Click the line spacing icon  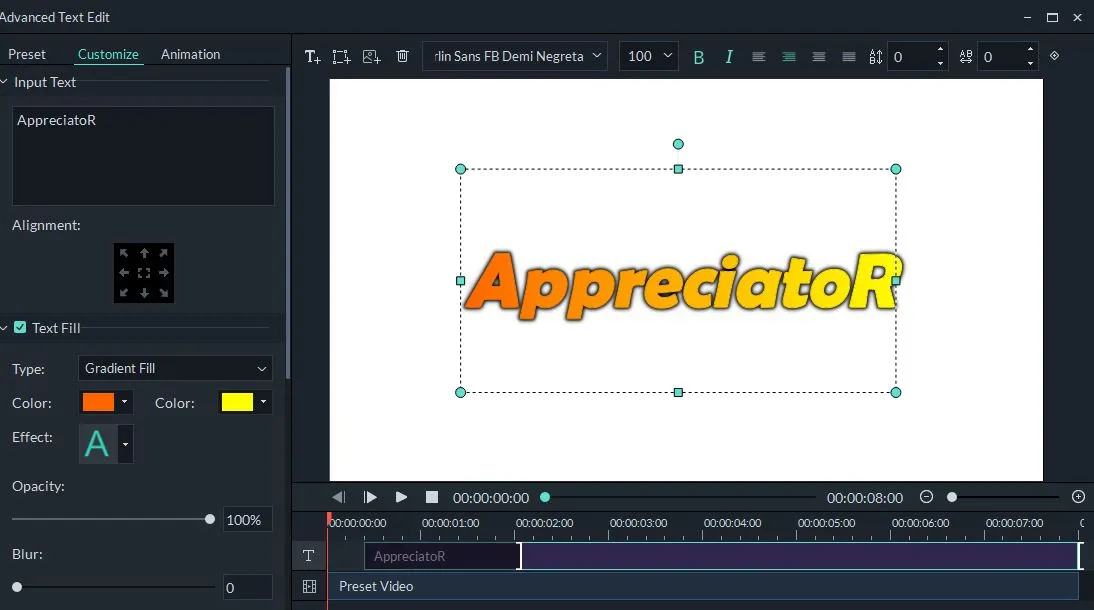[876, 57]
